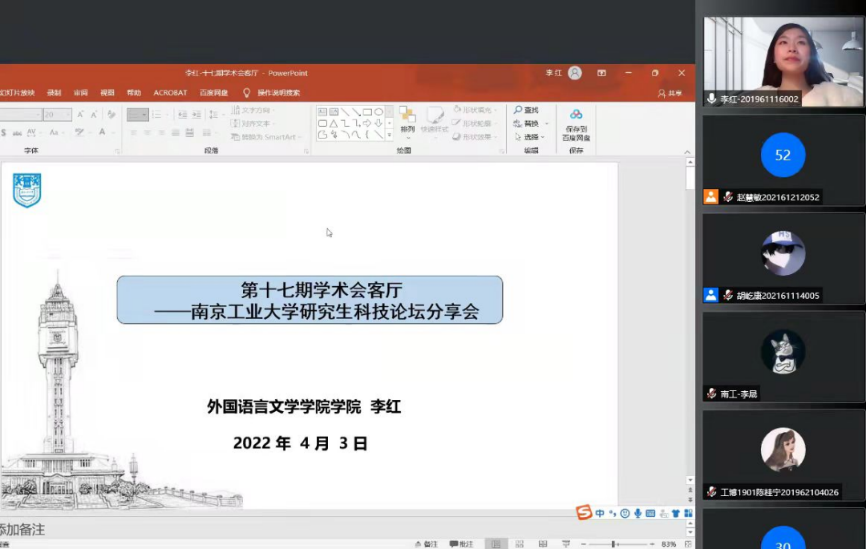Open 形状效果 shape effects dropdown
Image resolution: width=866 pixels, height=549 pixels.
[475, 136]
